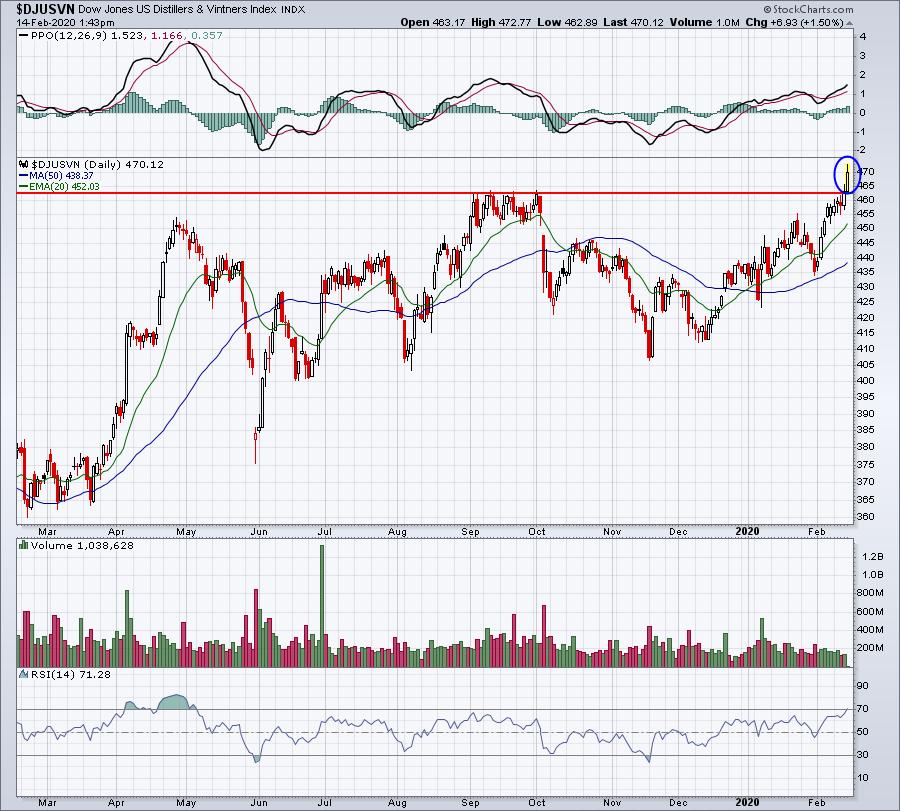Click the PPO peak near May
The image size is (900, 811).
[188, 43]
